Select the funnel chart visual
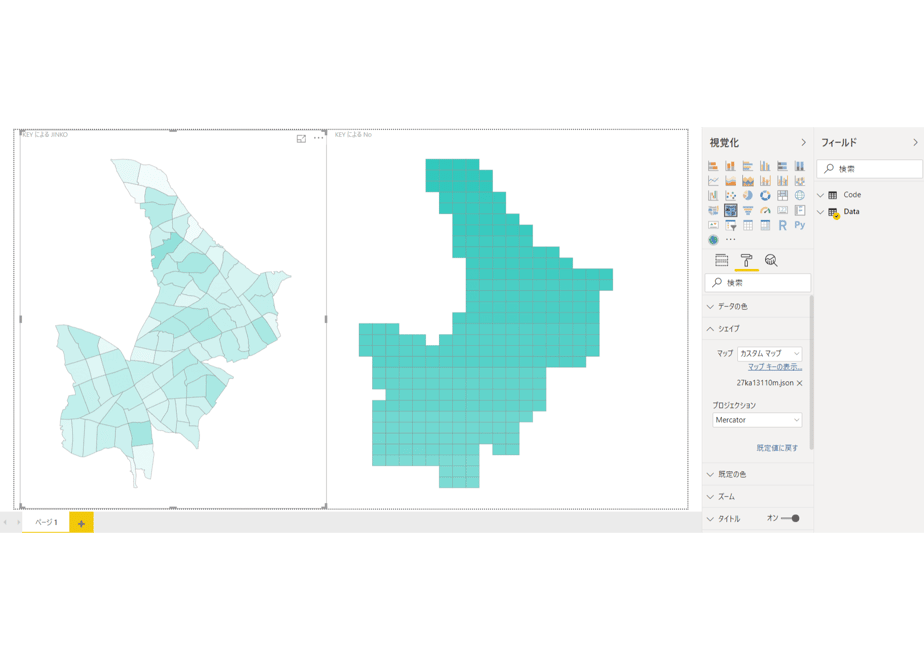 748,210
